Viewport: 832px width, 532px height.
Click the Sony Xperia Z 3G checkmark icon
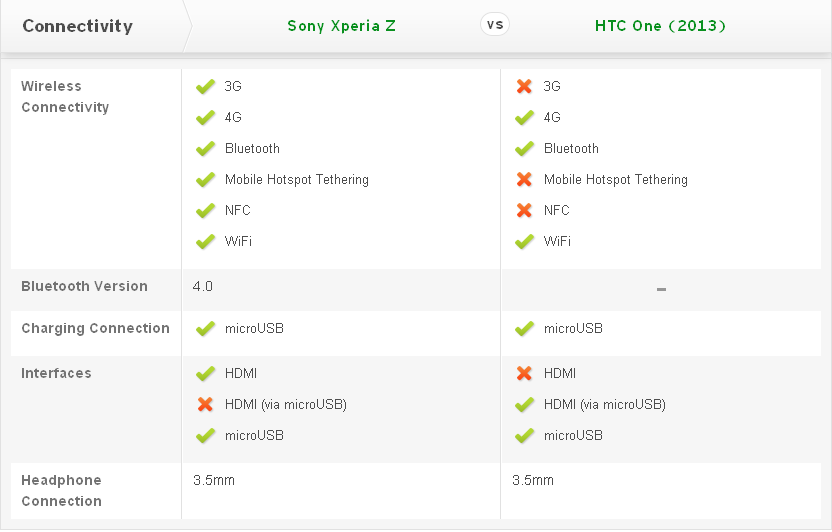[x=206, y=87]
